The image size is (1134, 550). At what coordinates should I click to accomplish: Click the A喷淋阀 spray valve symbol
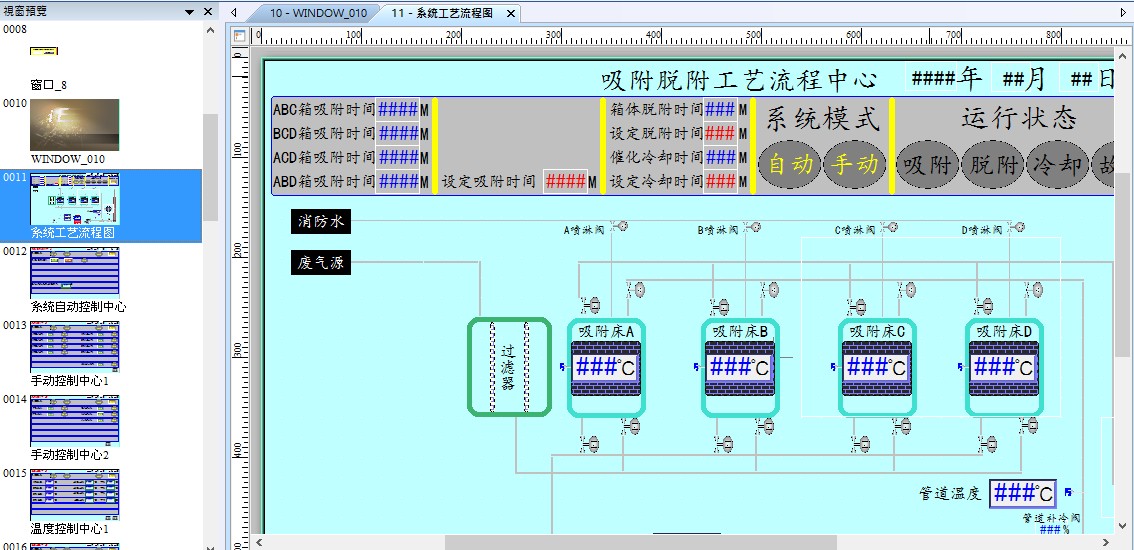(621, 227)
